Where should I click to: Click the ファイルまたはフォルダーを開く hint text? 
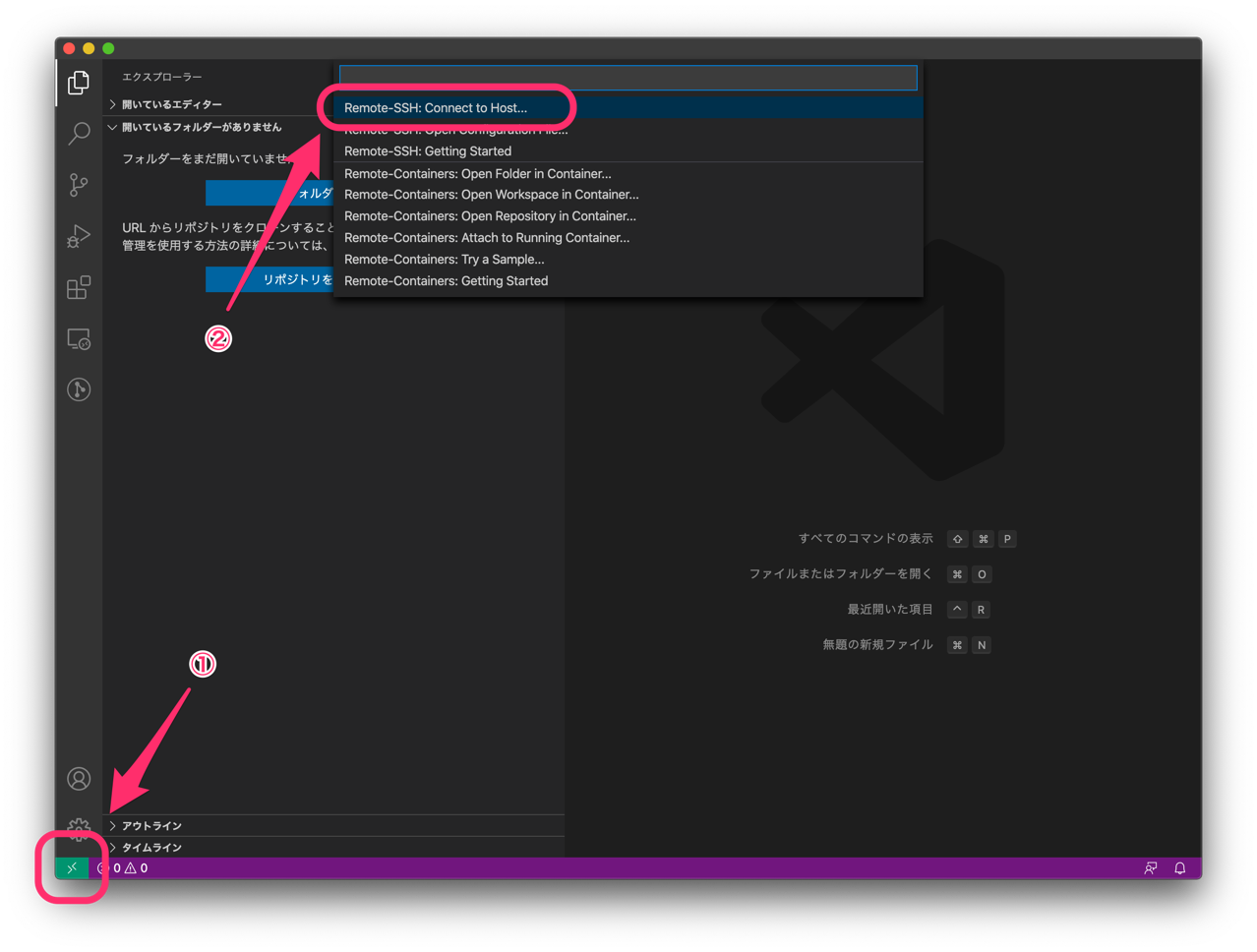pyautogui.click(x=841, y=574)
